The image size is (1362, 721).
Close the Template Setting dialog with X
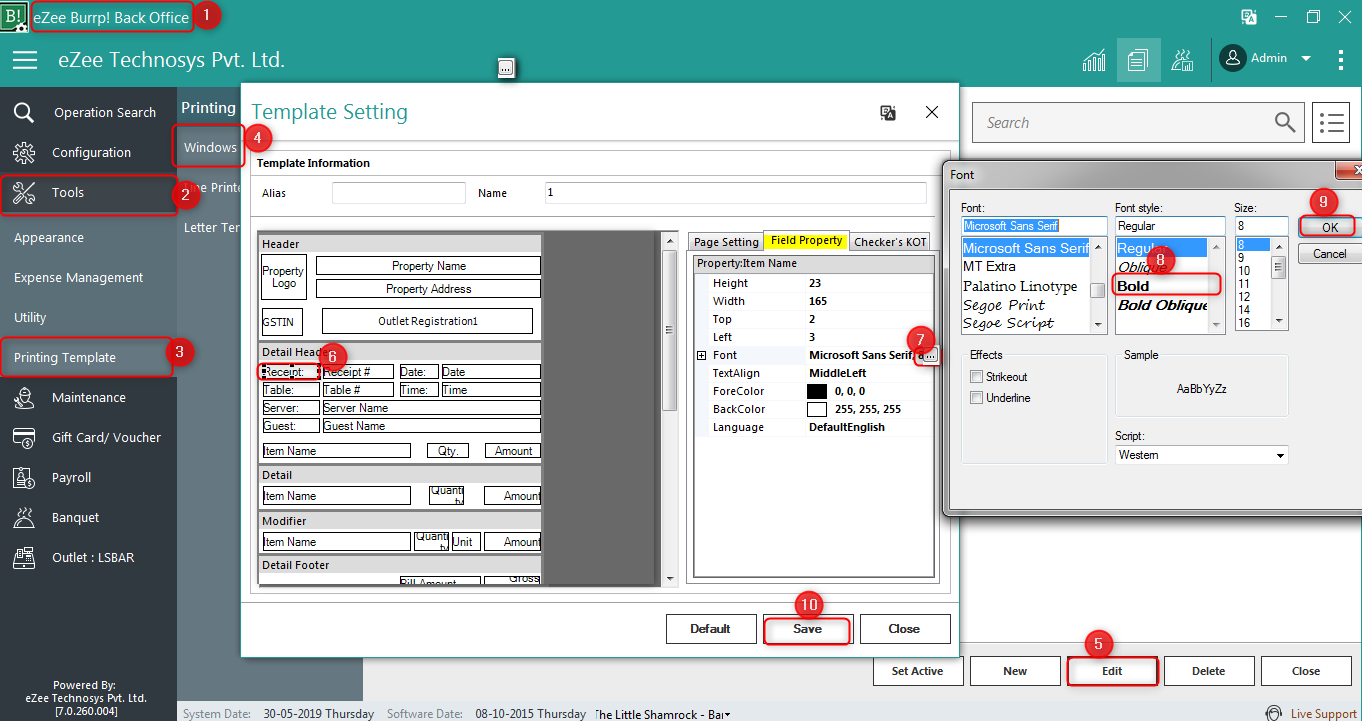(932, 112)
